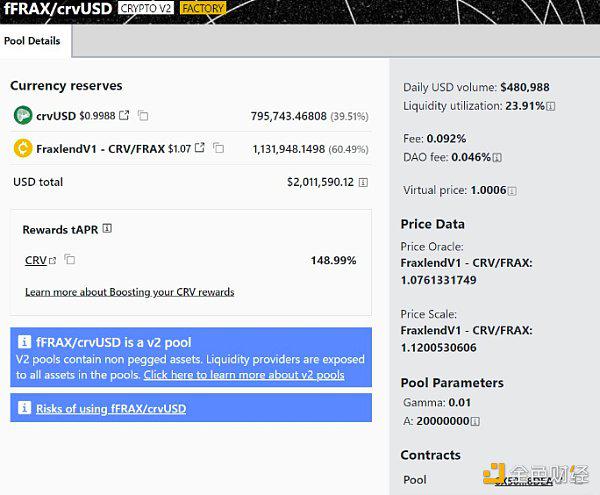Copy FraxlendV1 CRV/FRAX address icon
The height and width of the screenshot is (495, 600).
(x=218, y=148)
